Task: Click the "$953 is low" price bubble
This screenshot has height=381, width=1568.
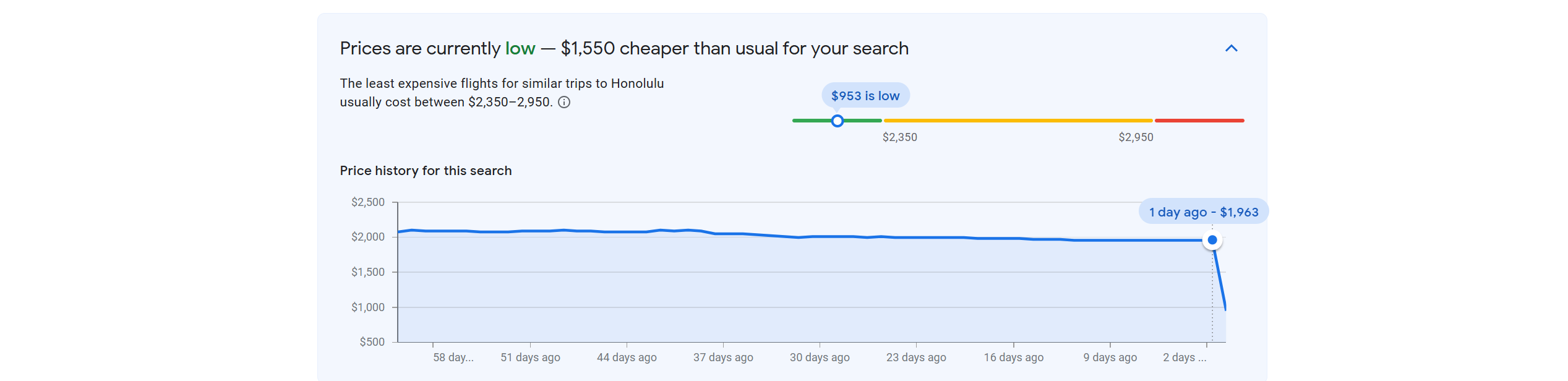Action: pos(865,96)
